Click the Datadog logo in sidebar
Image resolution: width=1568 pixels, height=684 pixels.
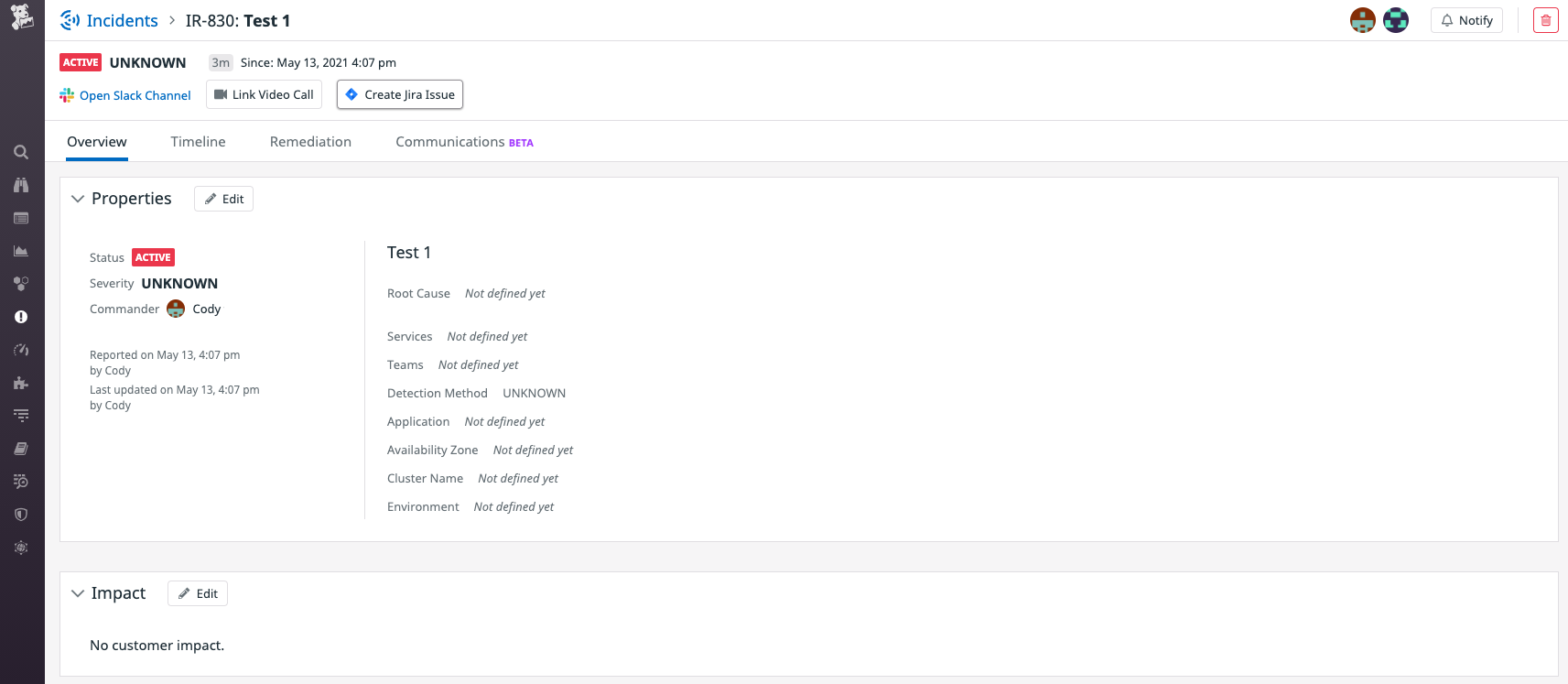[x=22, y=16]
